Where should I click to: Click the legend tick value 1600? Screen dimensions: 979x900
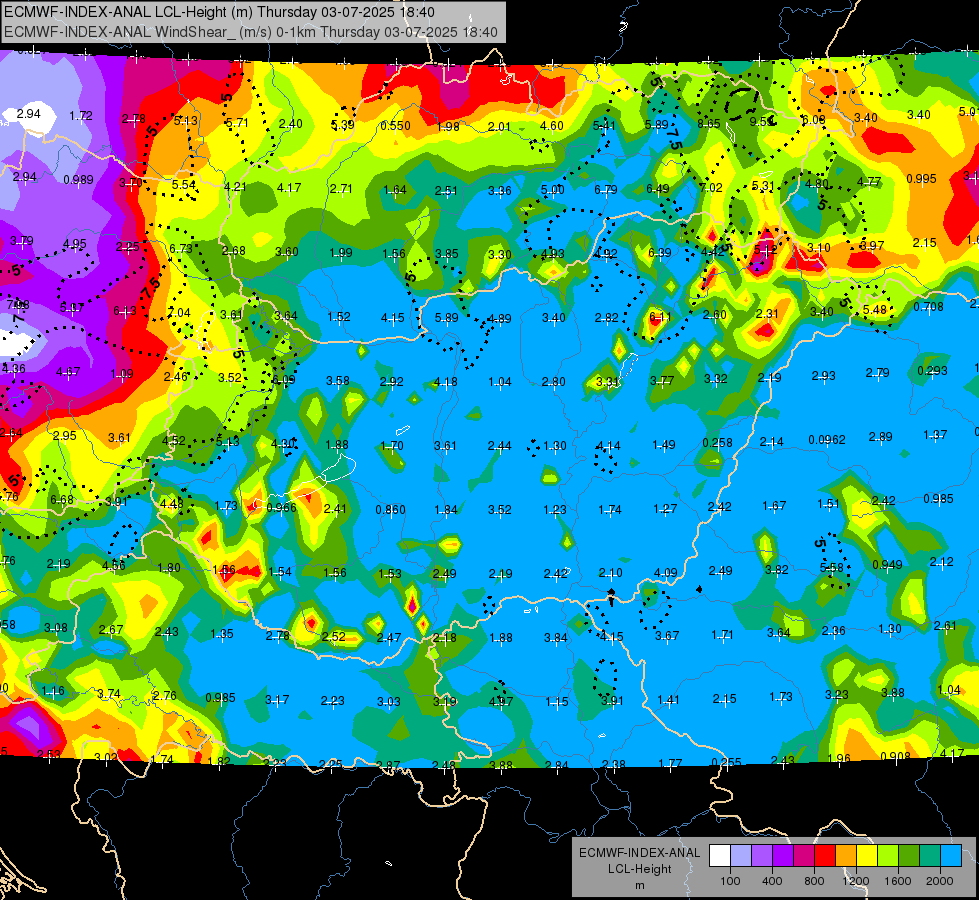coord(898,881)
